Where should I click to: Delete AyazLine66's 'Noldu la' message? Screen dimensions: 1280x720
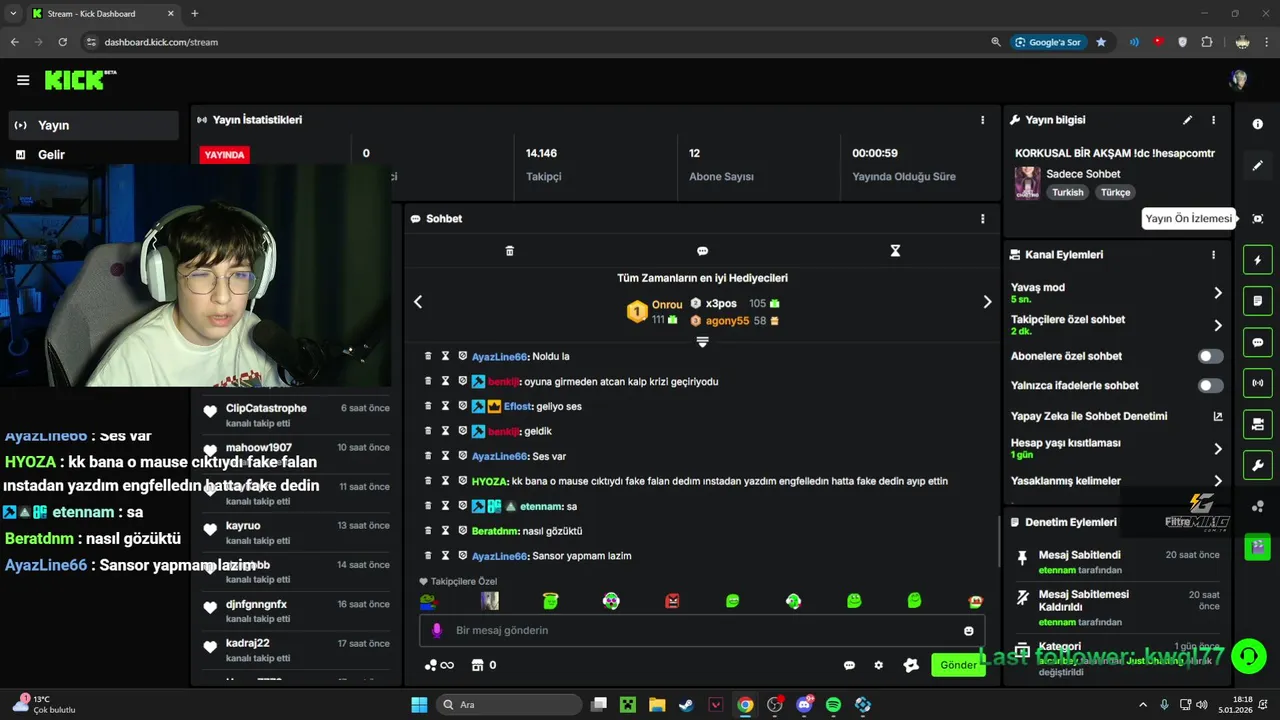point(428,356)
